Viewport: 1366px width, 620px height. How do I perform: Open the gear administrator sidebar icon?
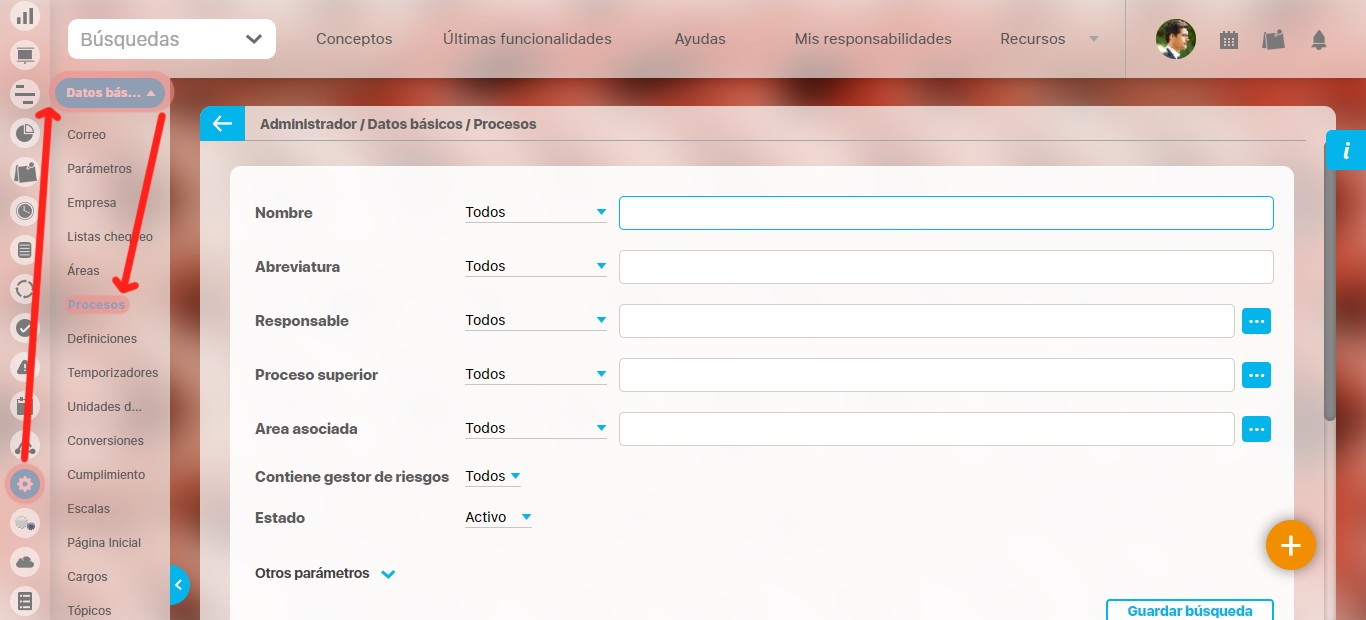(25, 484)
